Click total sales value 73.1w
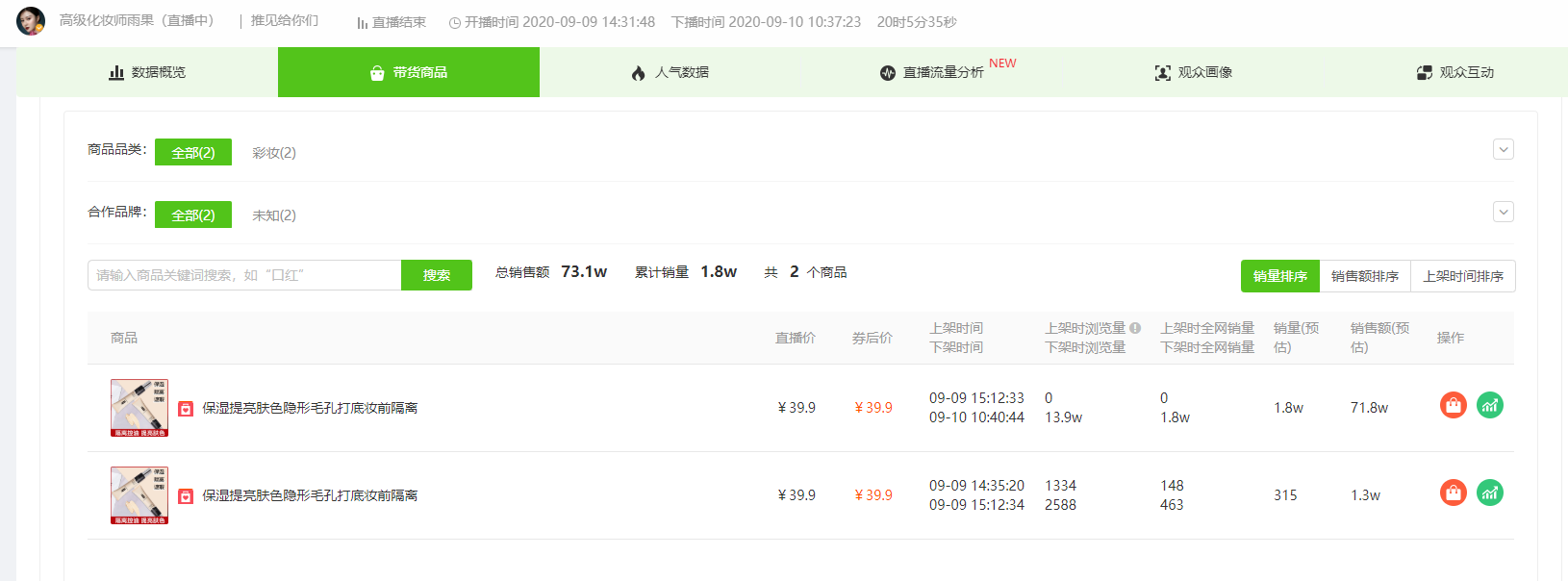Screen dimensions: 1568x581 point(584,272)
